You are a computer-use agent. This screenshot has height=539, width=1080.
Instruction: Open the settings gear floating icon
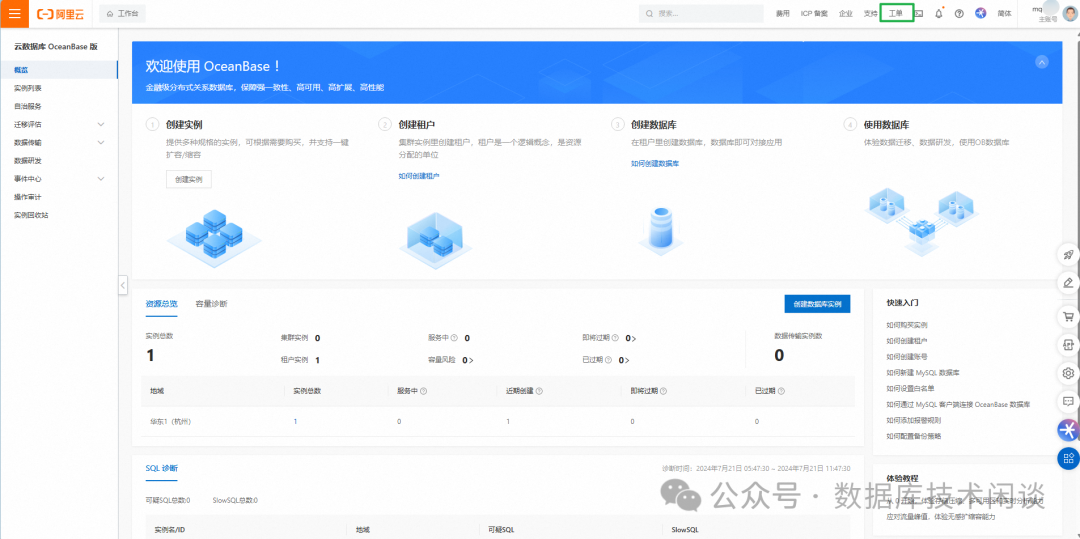[x=1068, y=373]
